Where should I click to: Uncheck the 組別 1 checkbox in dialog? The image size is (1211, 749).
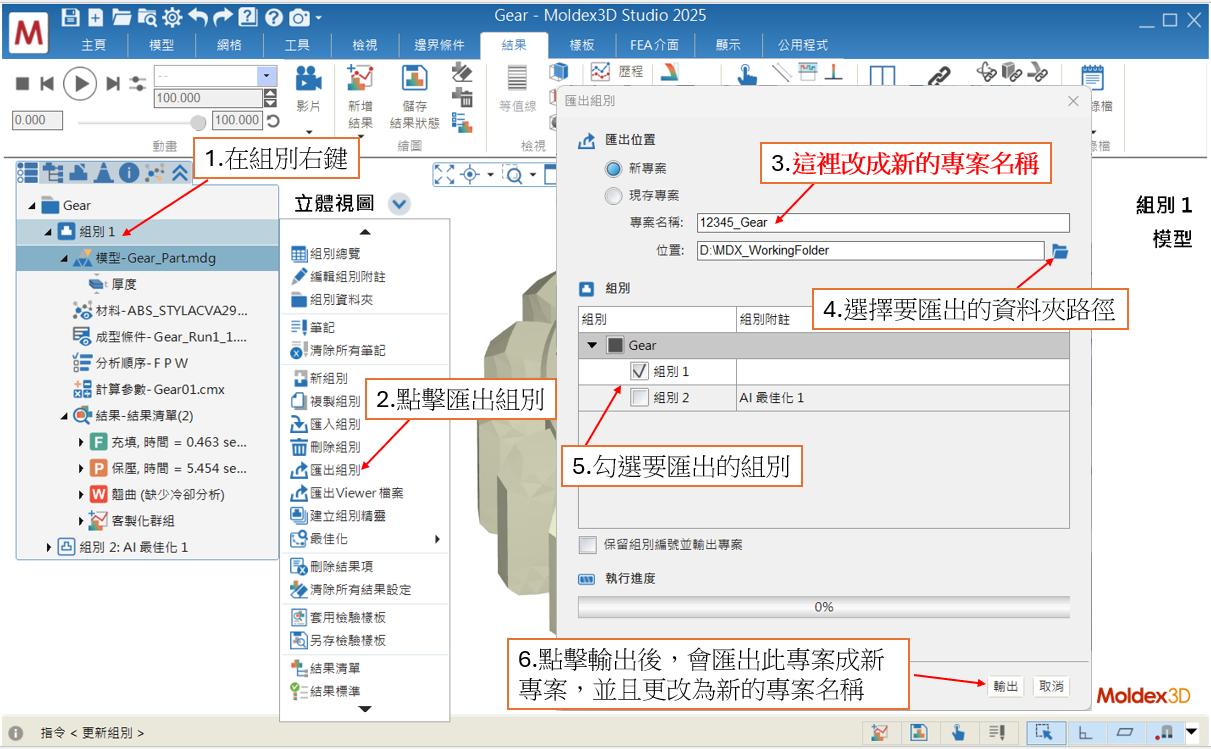(640, 371)
